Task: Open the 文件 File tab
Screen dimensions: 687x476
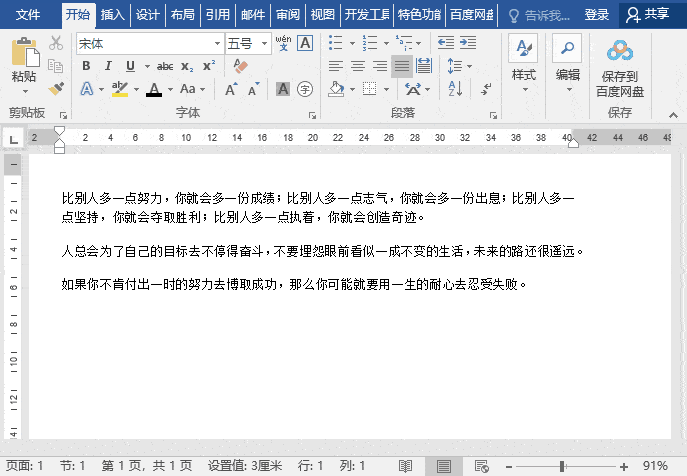Action: click(x=28, y=15)
